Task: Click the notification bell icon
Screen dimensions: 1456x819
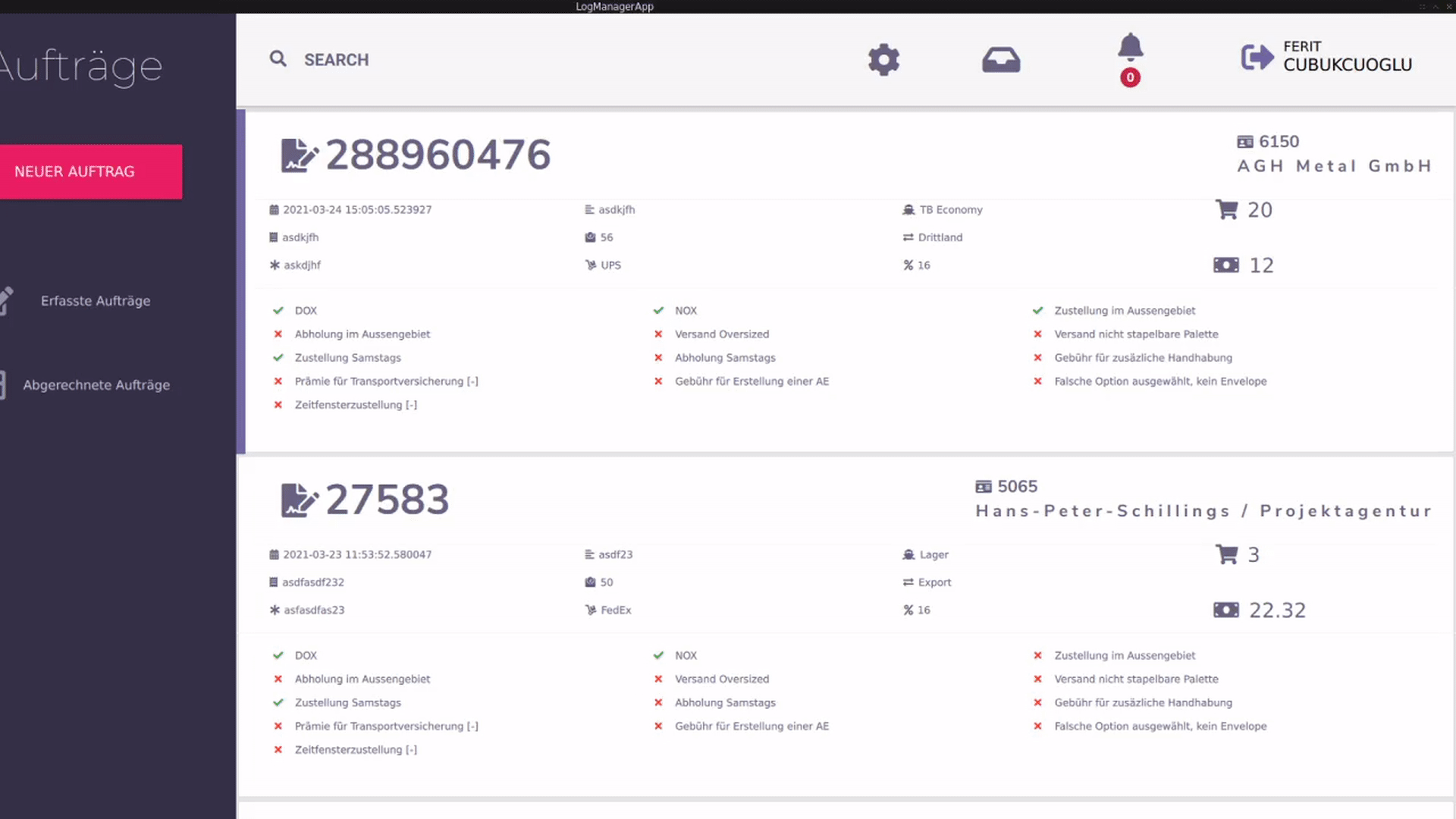Action: pyautogui.click(x=1130, y=48)
